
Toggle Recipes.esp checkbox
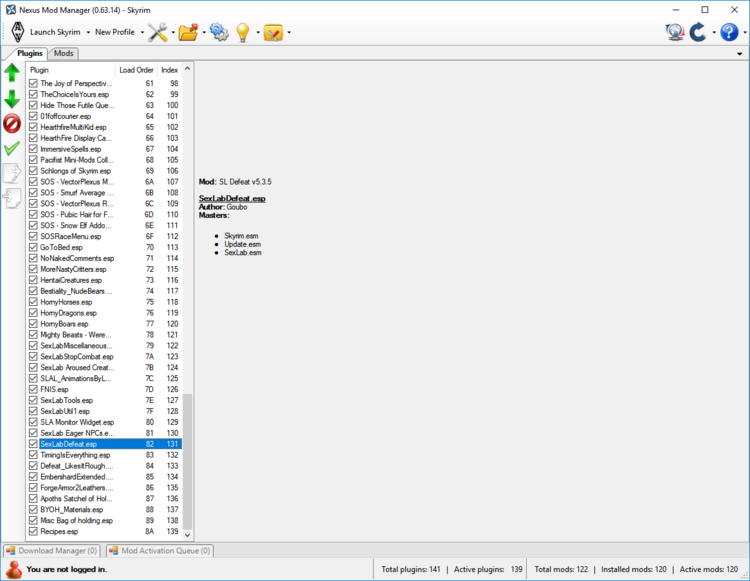click(33, 531)
